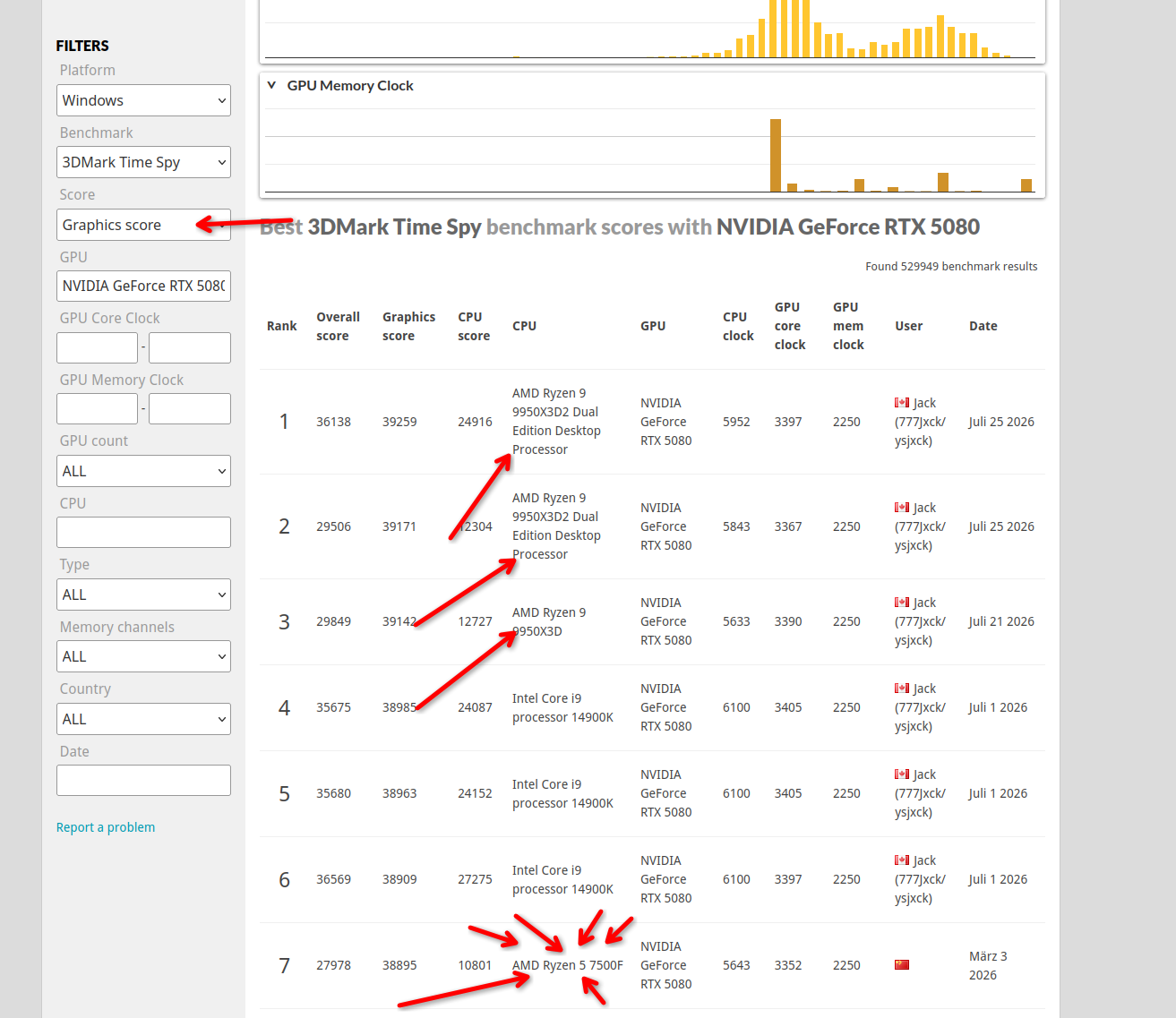Click the China flag in rank 7 row
This screenshot has height=1018, width=1176.
tap(902, 965)
